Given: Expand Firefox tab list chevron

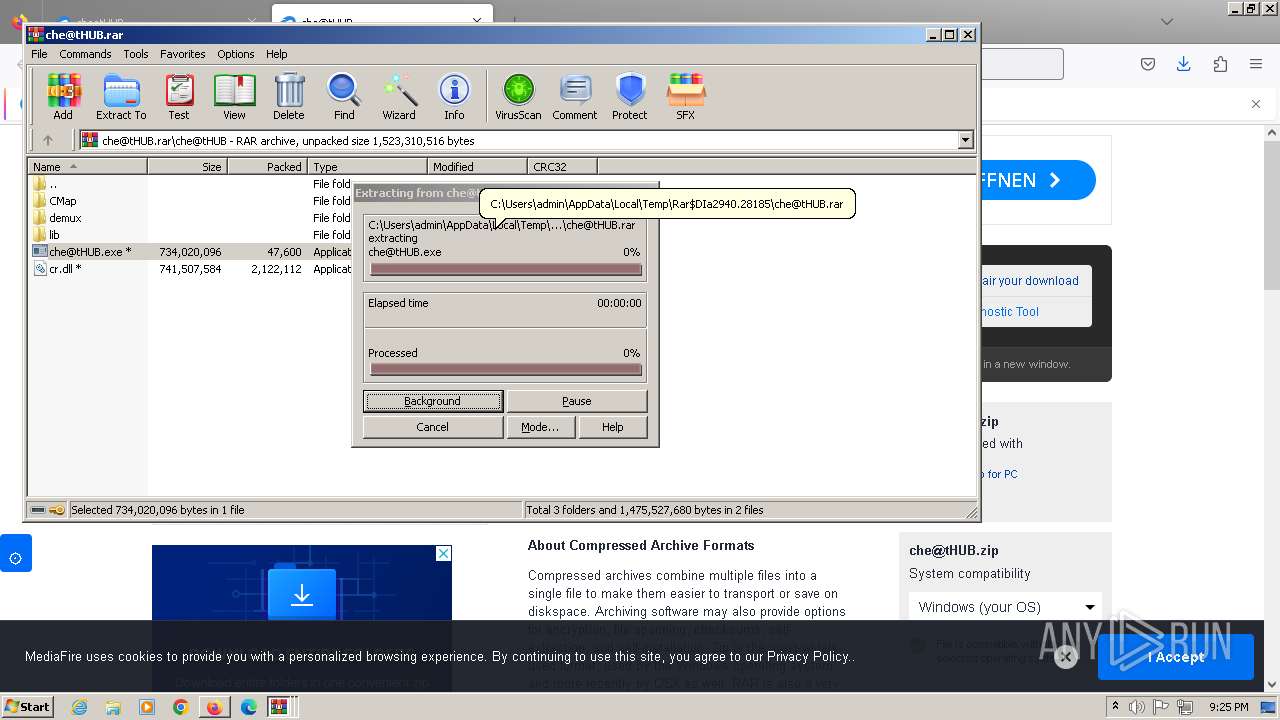Looking at the screenshot, I should pos(1167,21).
